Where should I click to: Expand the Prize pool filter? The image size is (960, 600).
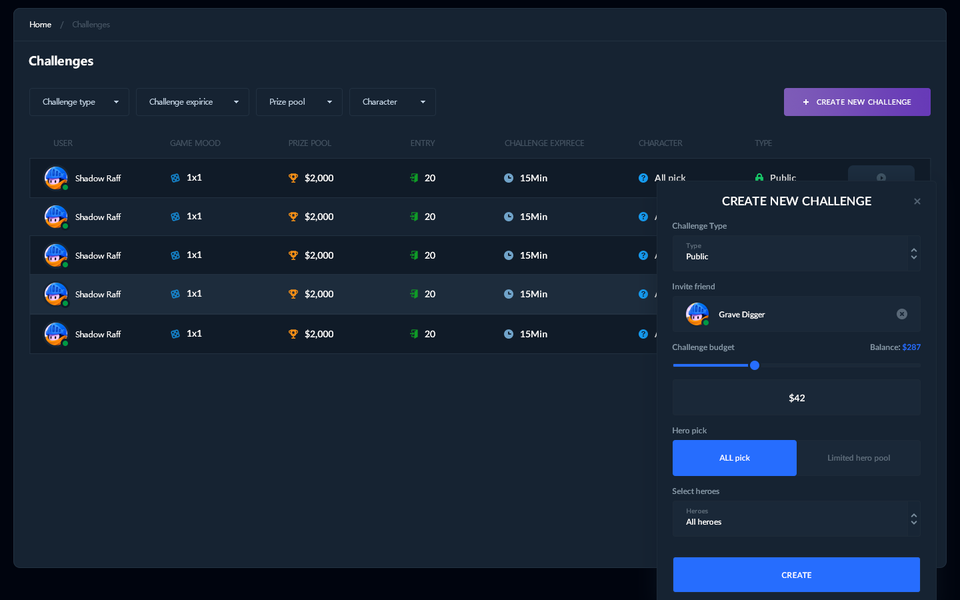pos(299,102)
